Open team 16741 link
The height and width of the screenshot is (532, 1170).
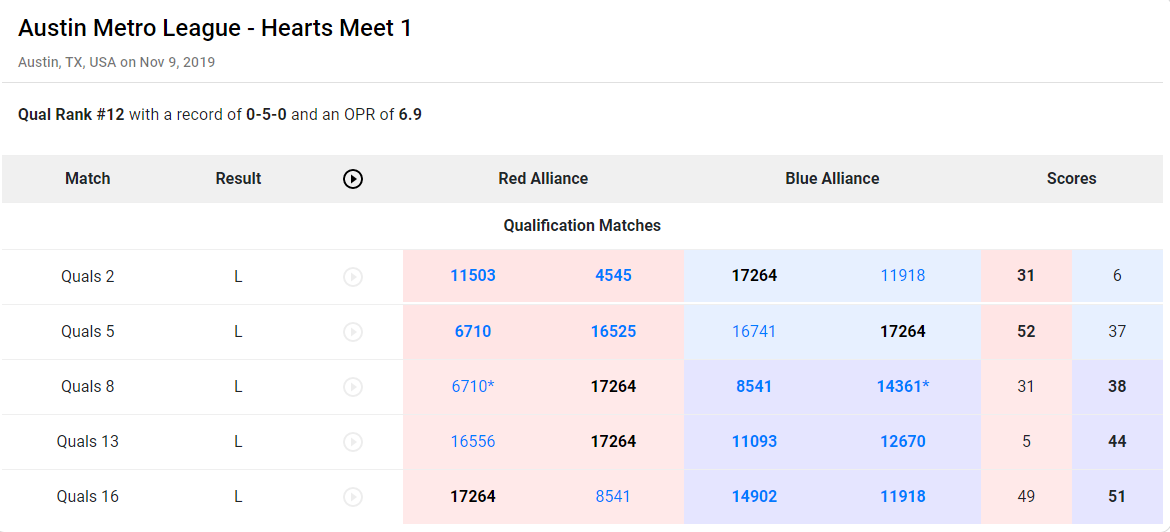click(x=754, y=331)
